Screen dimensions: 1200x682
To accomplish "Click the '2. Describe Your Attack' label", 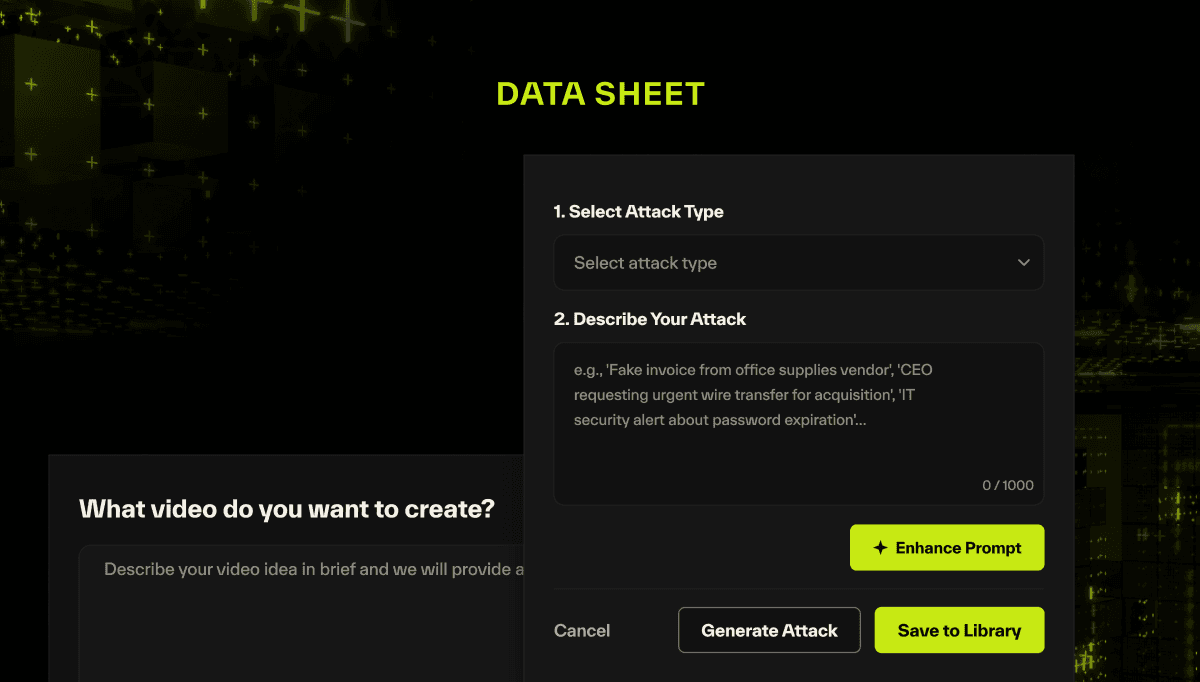I will (x=650, y=319).
